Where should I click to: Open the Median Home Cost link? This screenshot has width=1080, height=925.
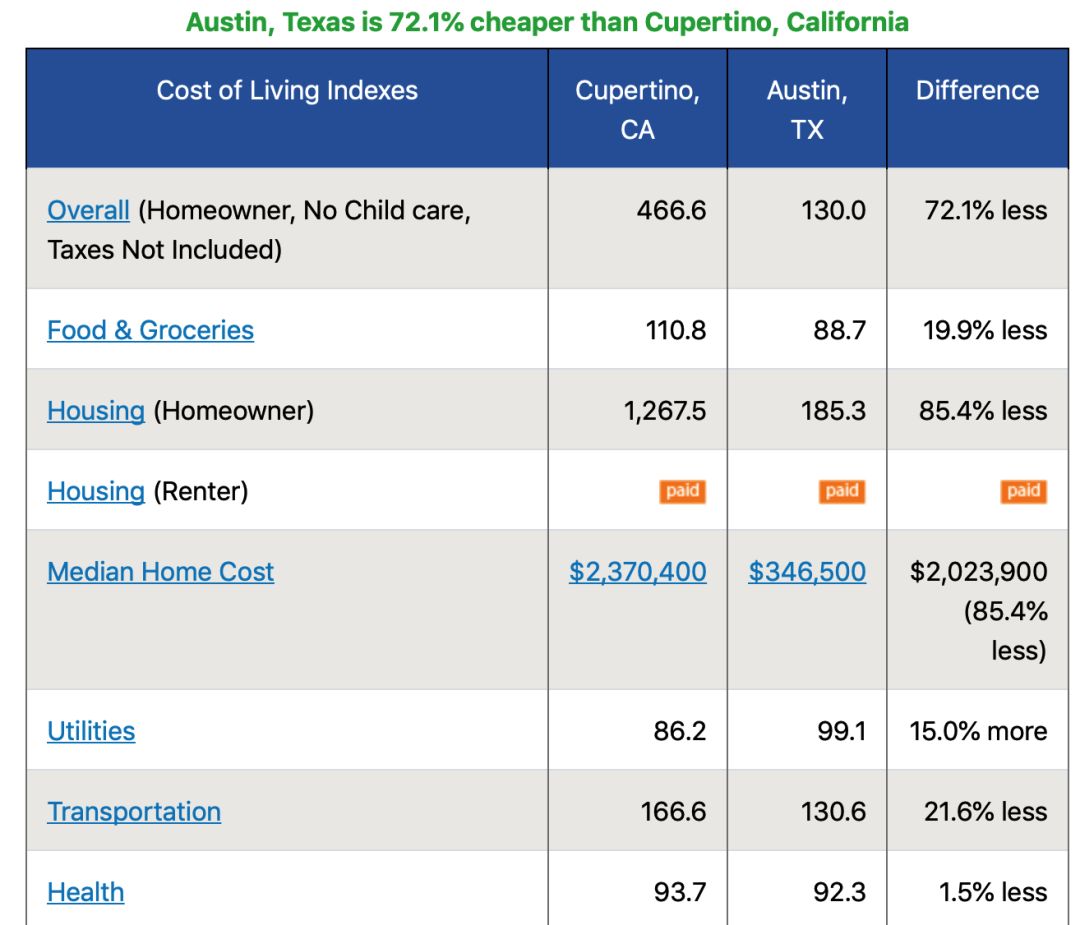pos(160,572)
